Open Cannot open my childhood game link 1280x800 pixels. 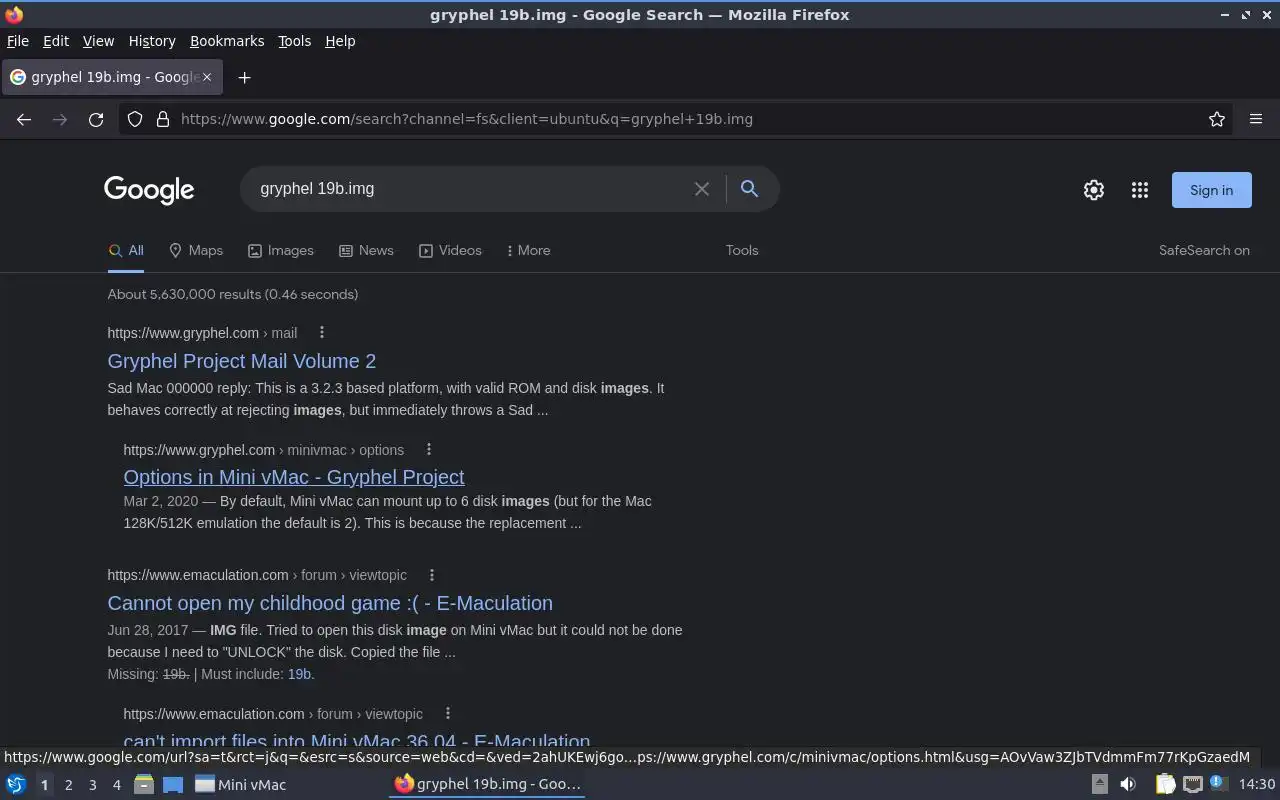coord(330,603)
